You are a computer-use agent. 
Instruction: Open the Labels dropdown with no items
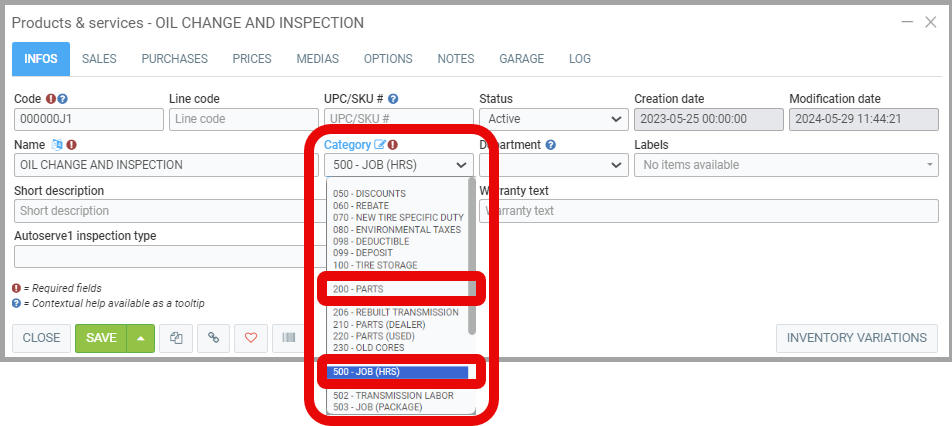point(785,165)
